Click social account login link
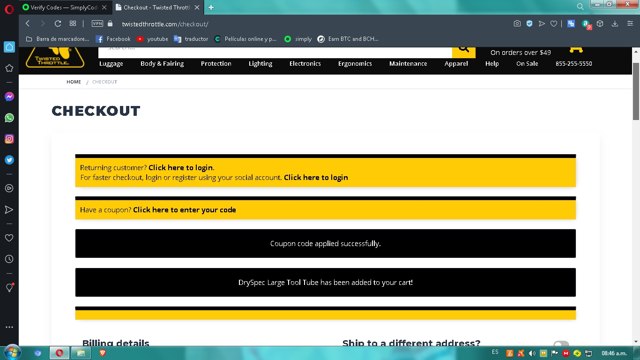 pos(316,178)
